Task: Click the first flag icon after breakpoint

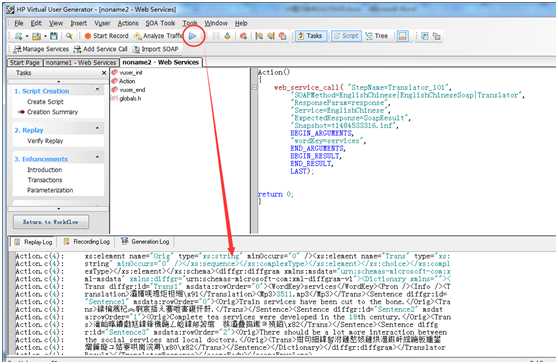Action: tap(259, 36)
